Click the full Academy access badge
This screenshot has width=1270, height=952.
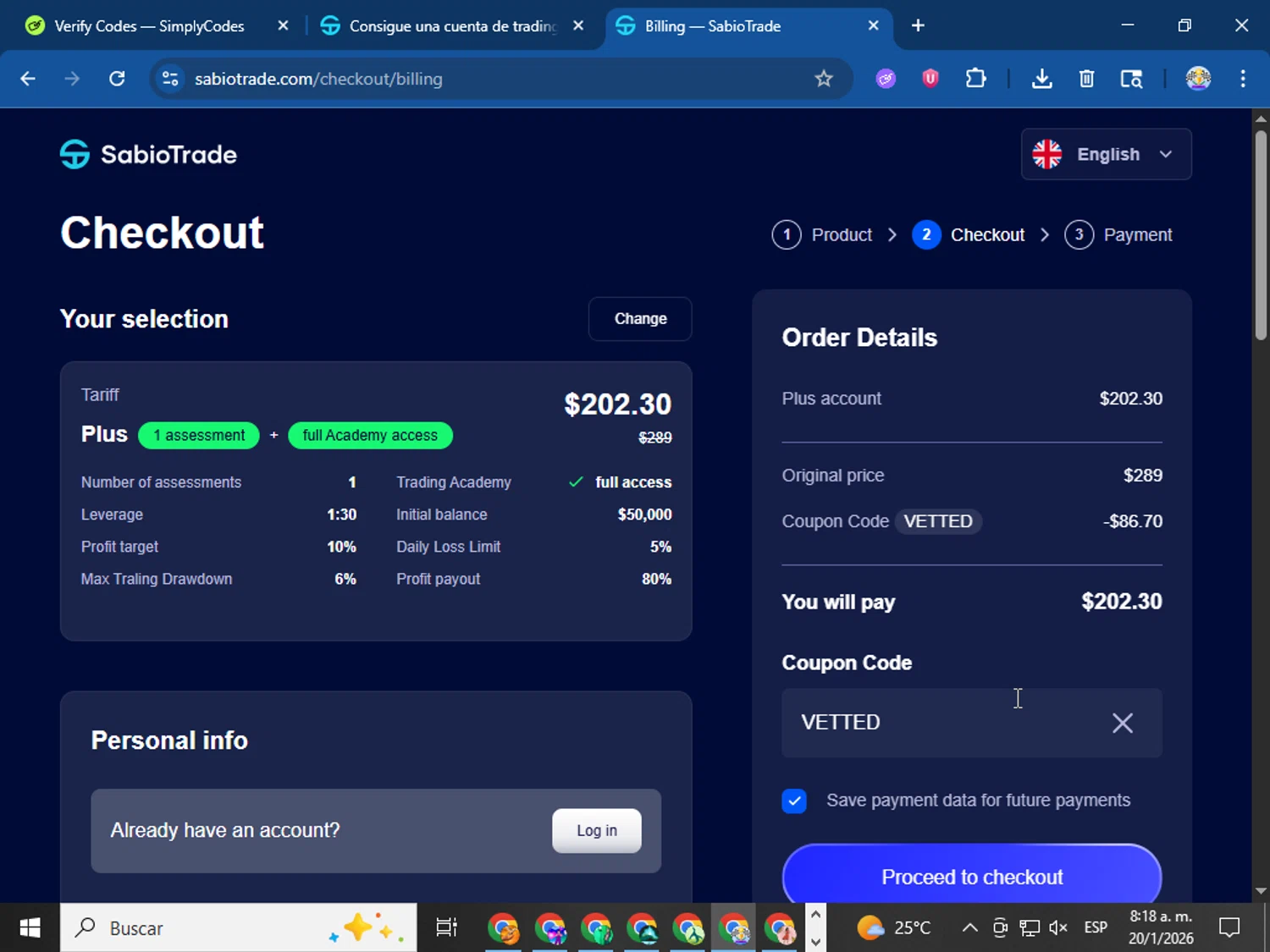(x=370, y=435)
